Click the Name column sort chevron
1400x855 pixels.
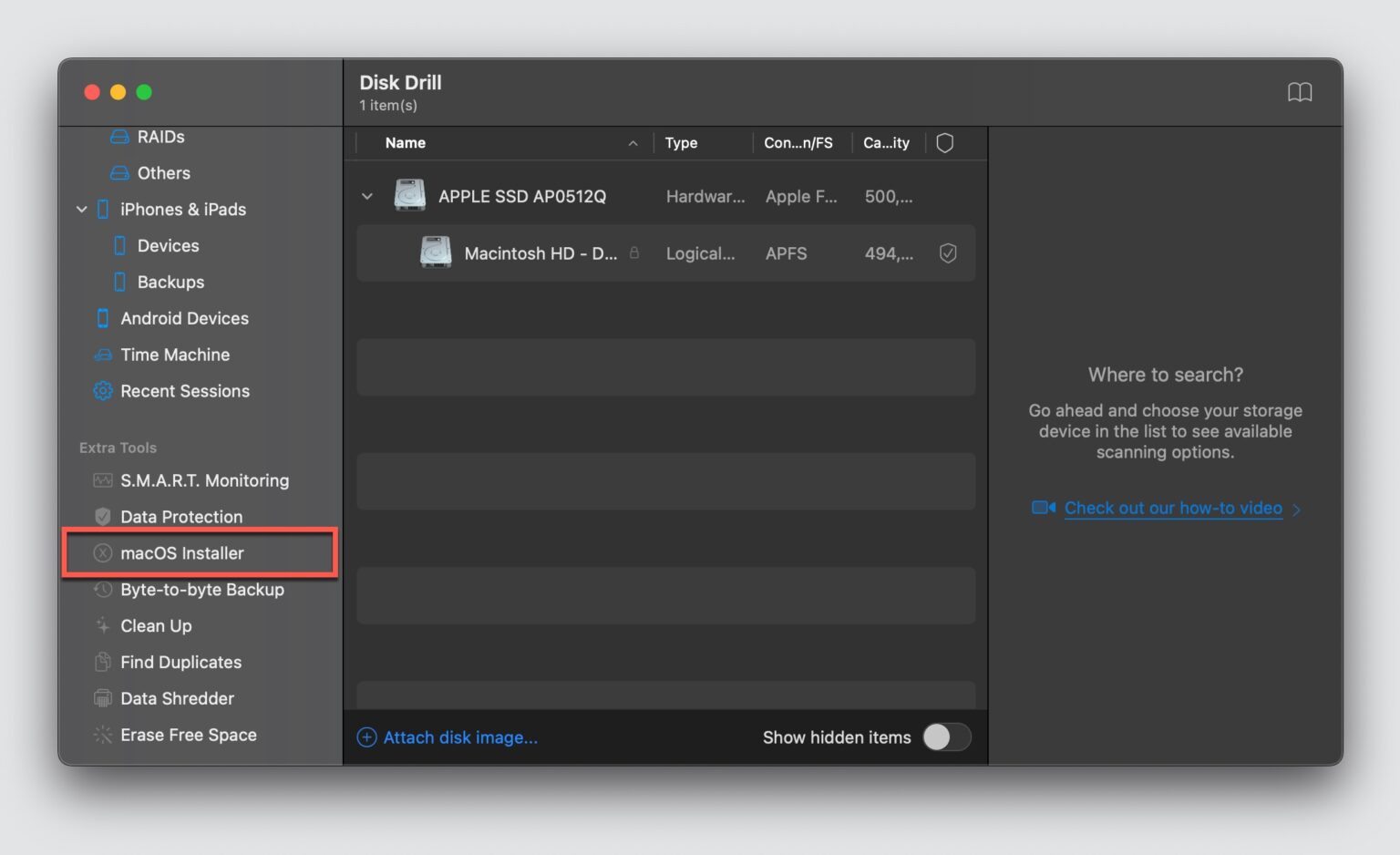point(633,143)
